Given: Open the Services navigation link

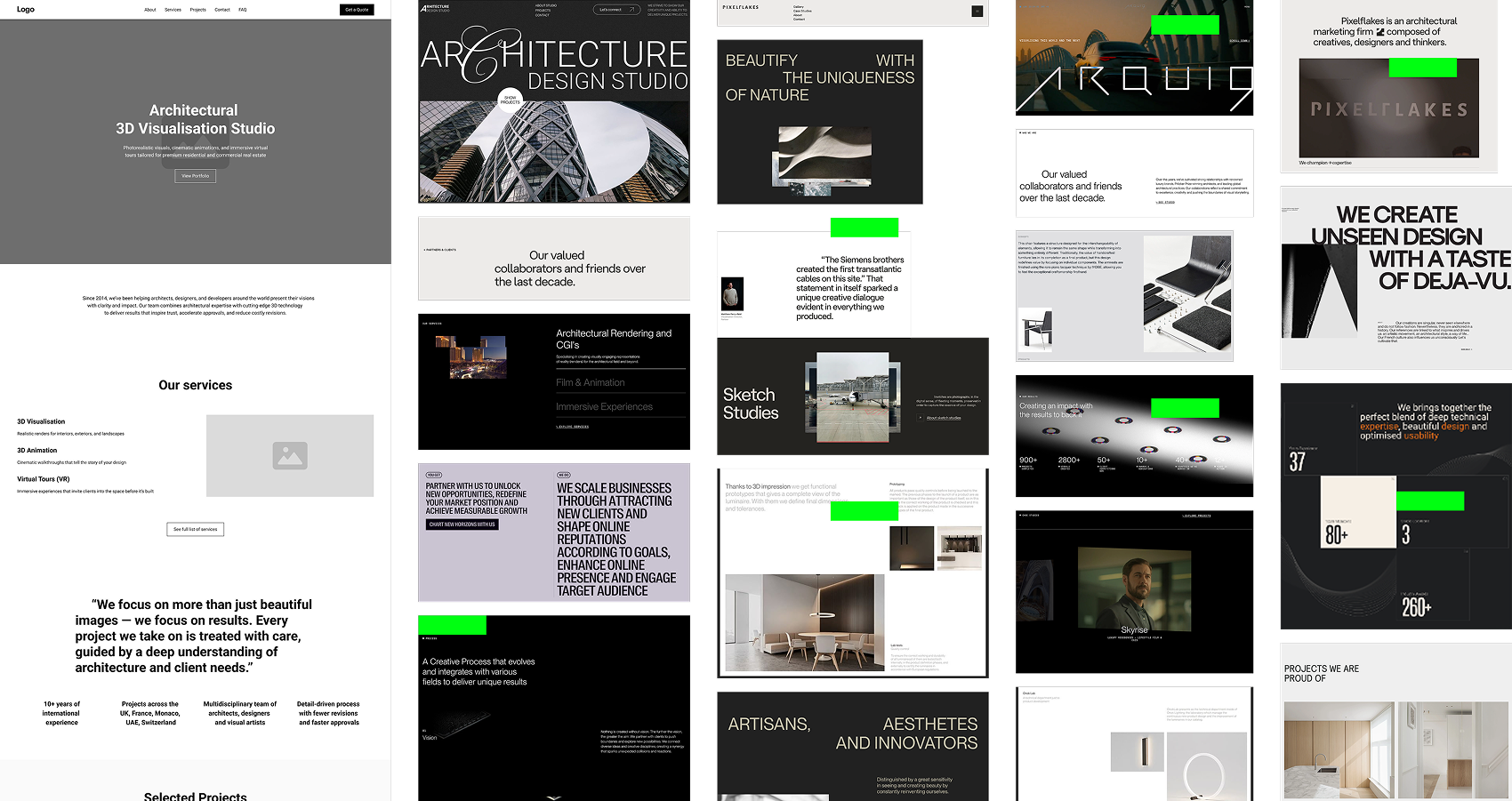Looking at the screenshot, I should click(x=173, y=10).
